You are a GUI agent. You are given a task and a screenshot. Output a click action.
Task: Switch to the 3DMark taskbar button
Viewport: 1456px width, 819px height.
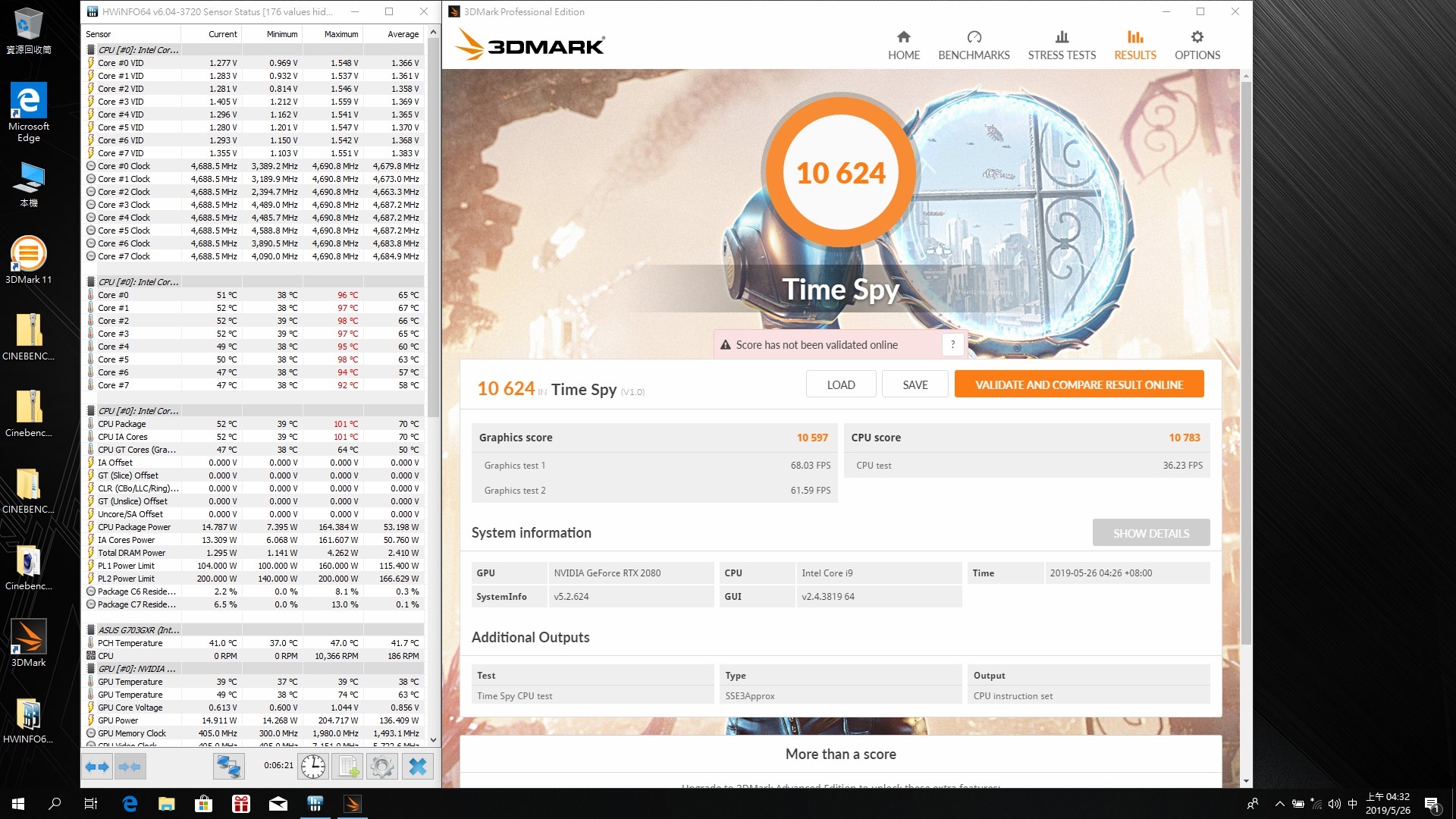coord(353,804)
